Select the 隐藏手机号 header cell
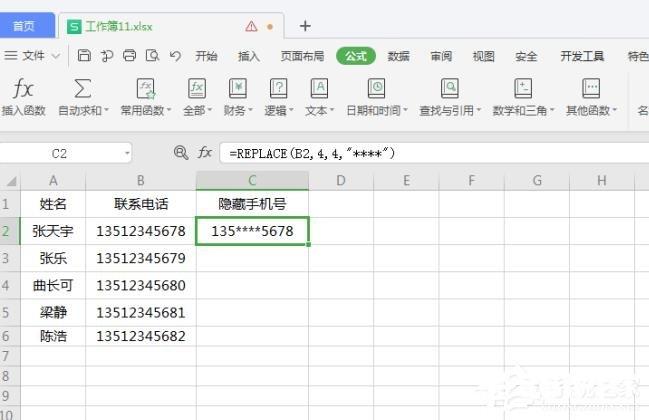Image resolution: width=649 pixels, height=420 pixels. click(x=252, y=204)
